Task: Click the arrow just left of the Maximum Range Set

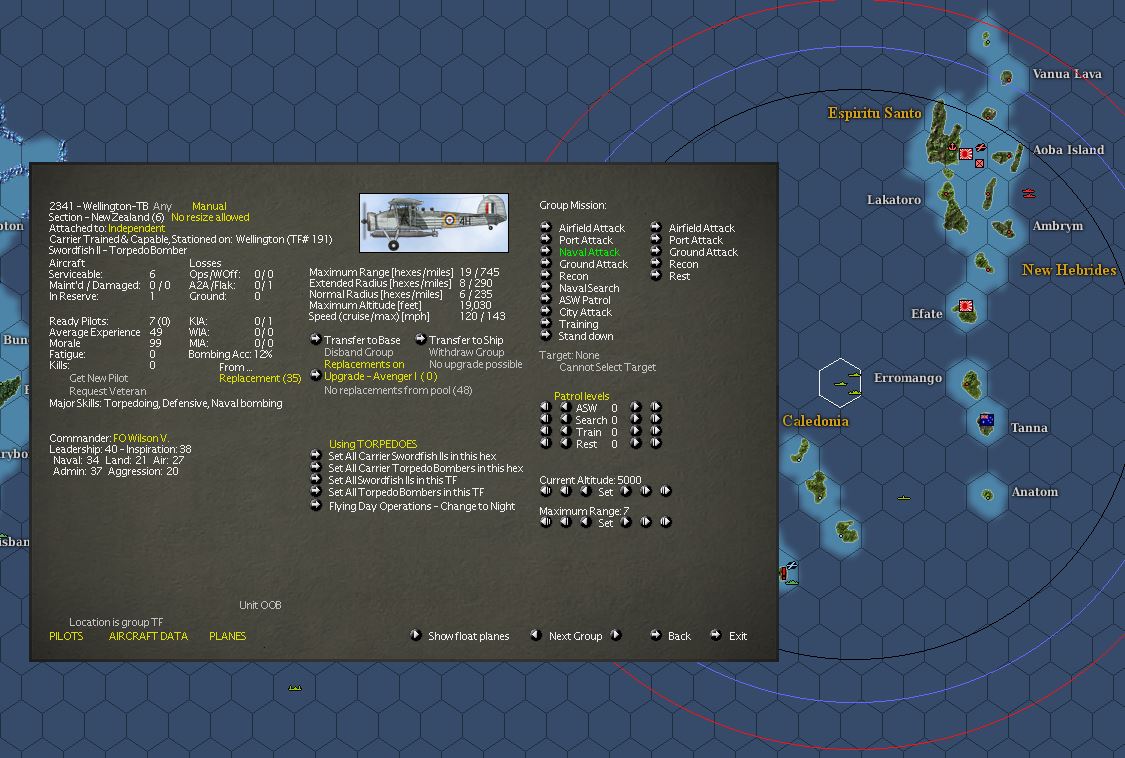Action: [x=585, y=522]
